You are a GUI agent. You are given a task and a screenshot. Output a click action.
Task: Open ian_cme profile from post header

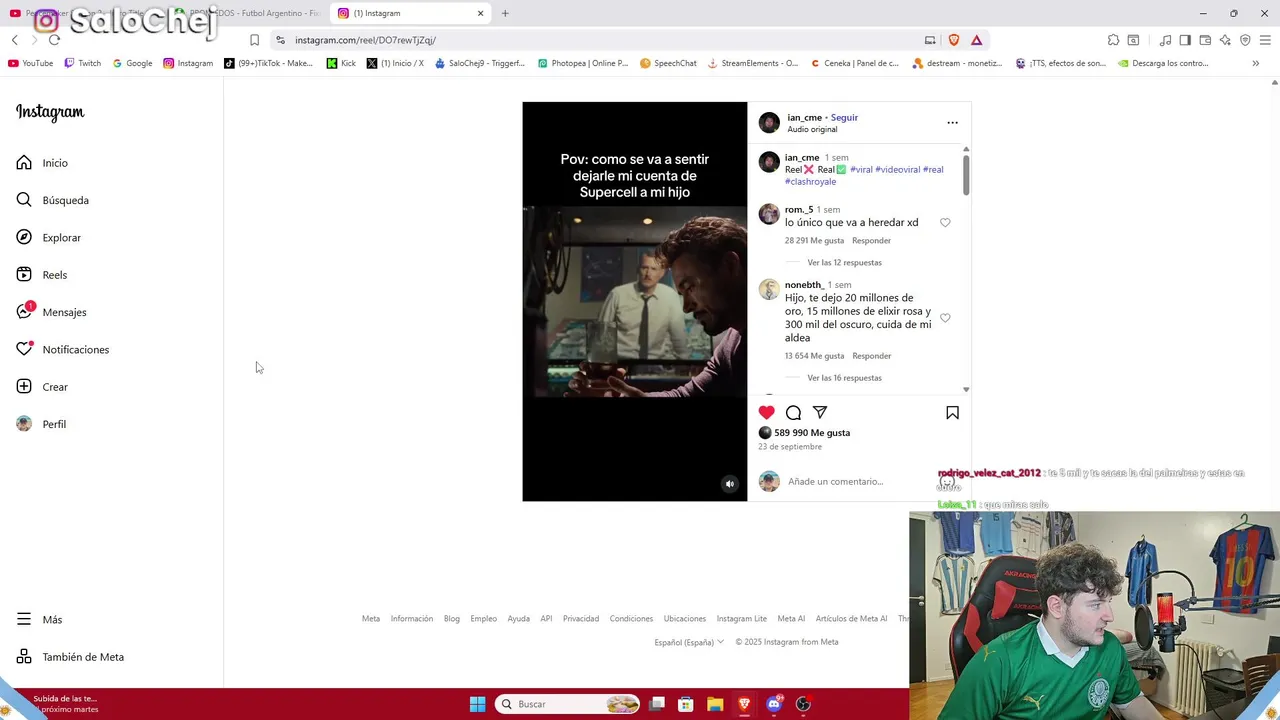pyautogui.click(x=804, y=117)
